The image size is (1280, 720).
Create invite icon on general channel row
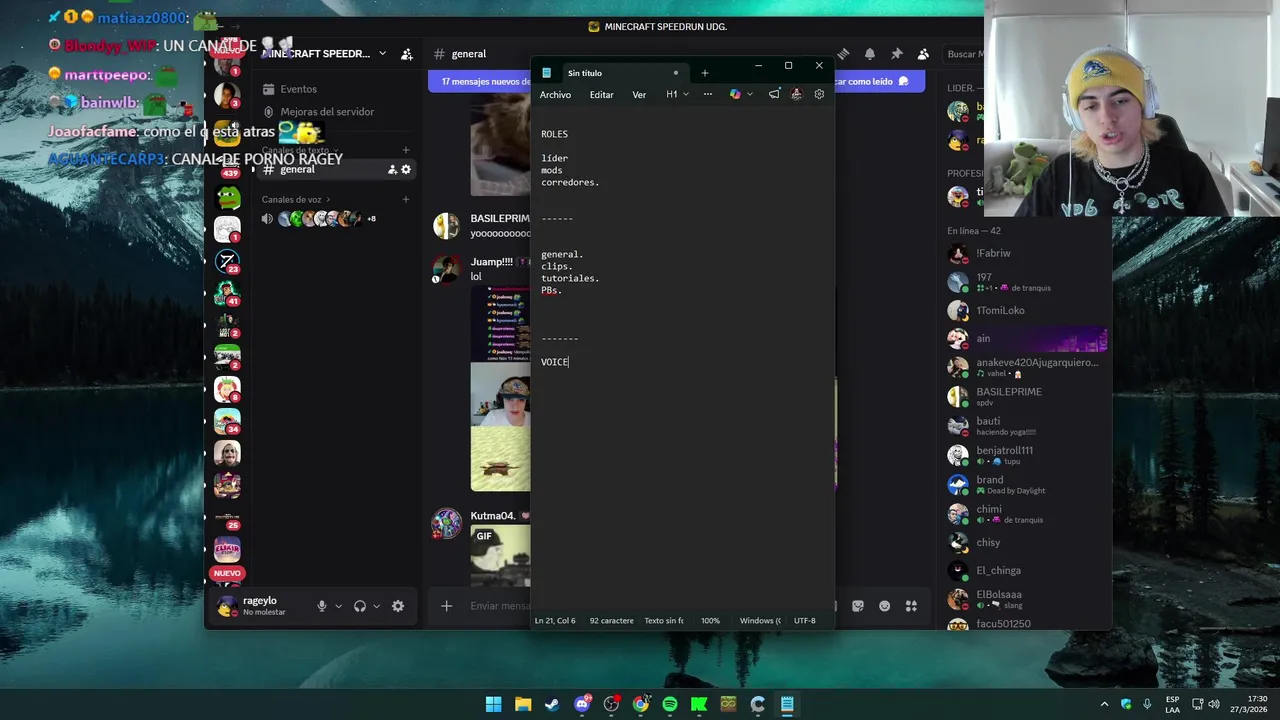pyautogui.click(x=392, y=170)
